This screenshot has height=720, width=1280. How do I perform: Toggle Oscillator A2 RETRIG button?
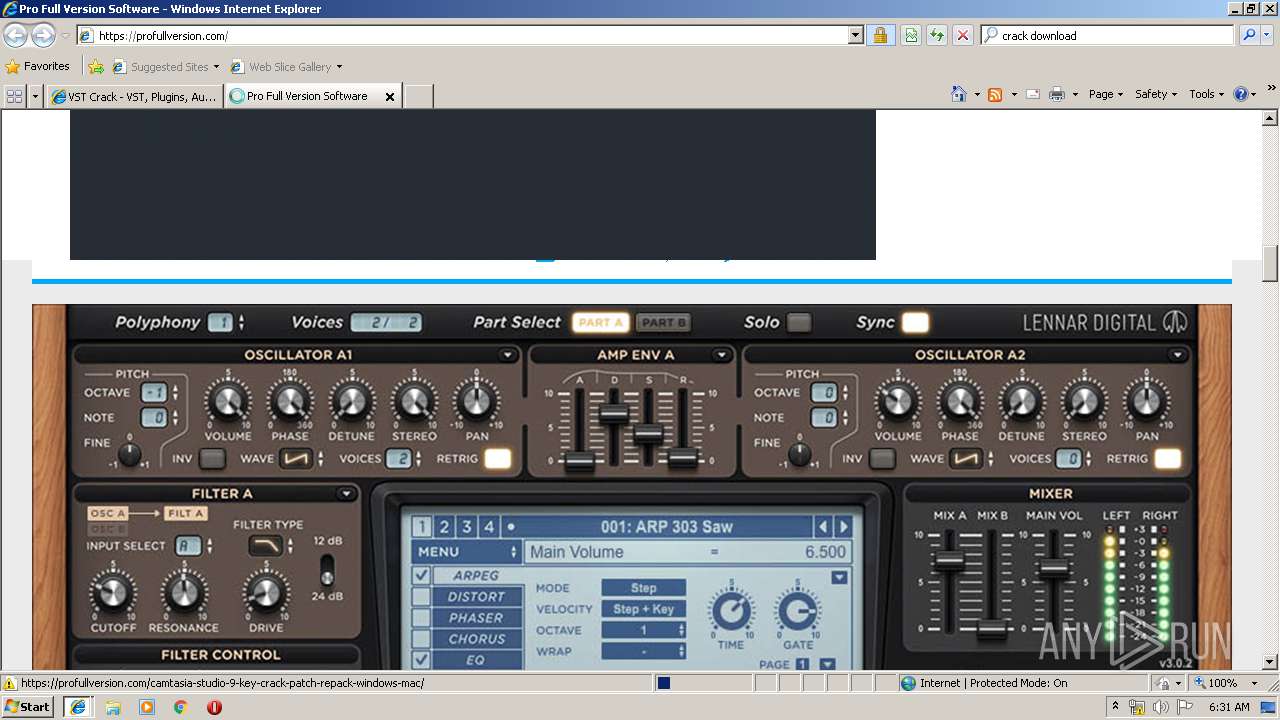pyautogui.click(x=1168, y=459)
